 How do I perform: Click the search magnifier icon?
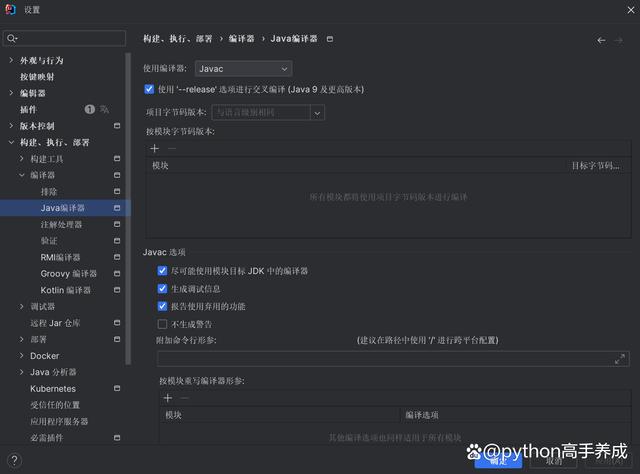(11, 38)
